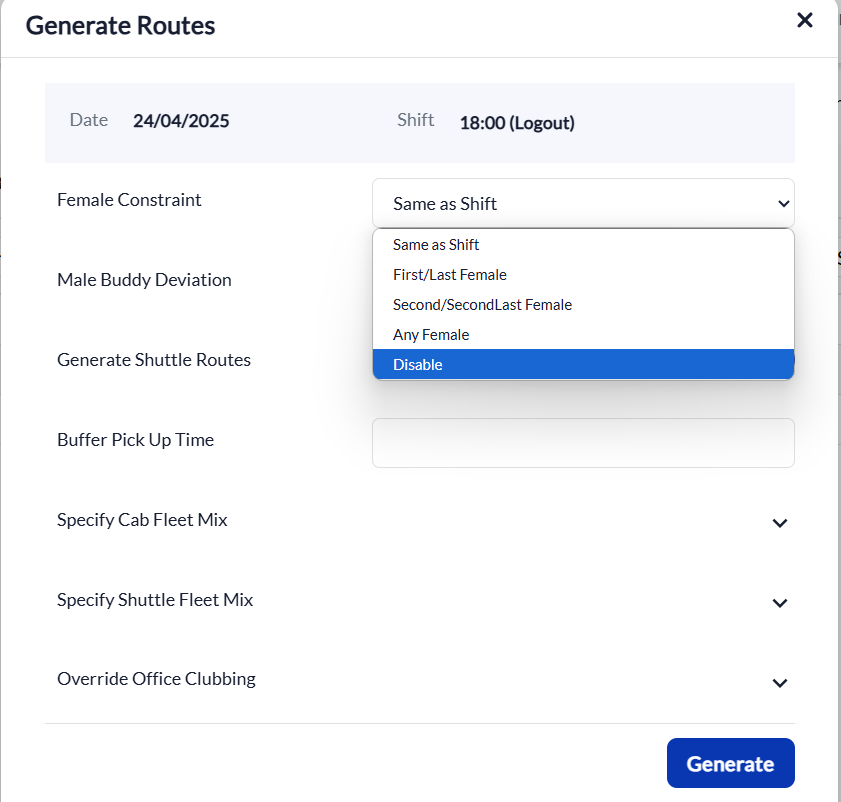Focus the Buffer Pick Up Time field
The image size is (841, 802).
[x=583, y=443]
